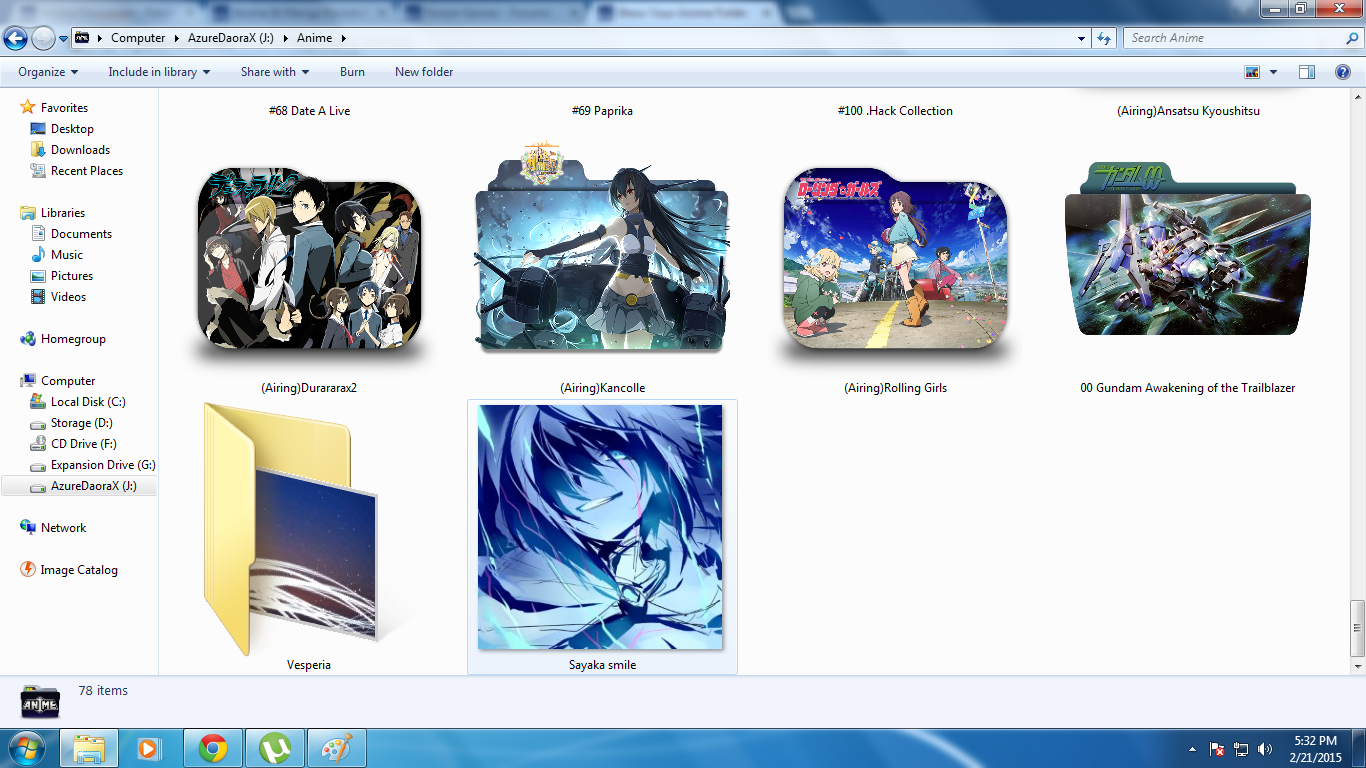
Task: Click the Back navigation arrow button
Action: pyautogui.click(x=16, y=38)
